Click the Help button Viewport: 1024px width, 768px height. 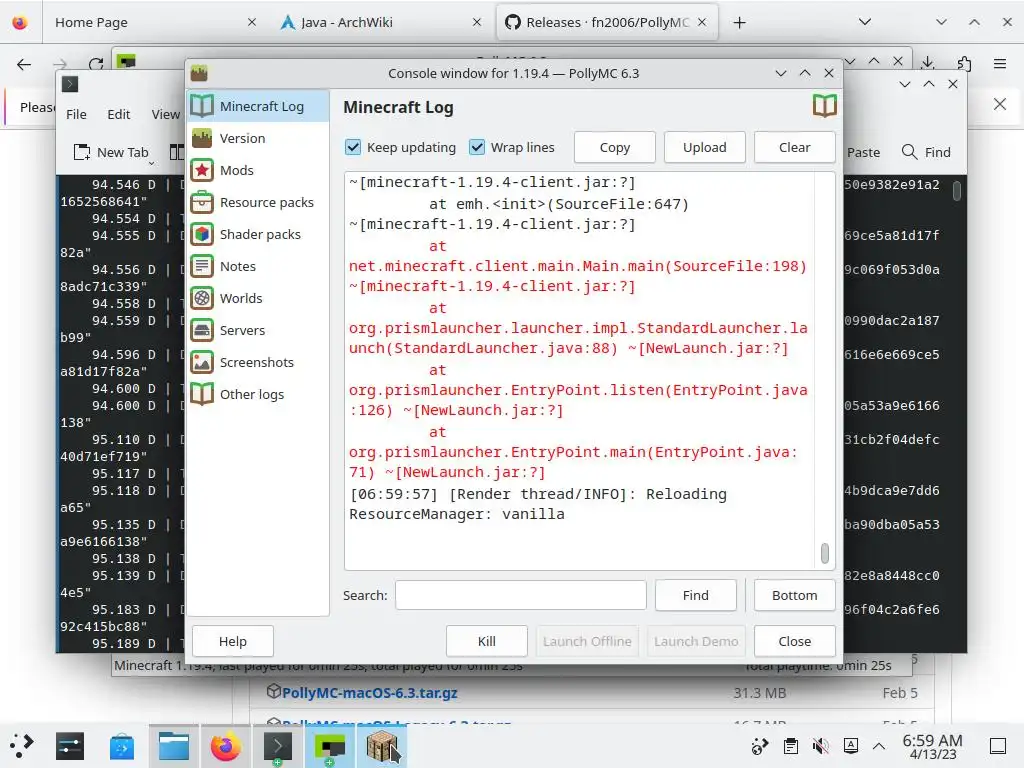[232, 641]
